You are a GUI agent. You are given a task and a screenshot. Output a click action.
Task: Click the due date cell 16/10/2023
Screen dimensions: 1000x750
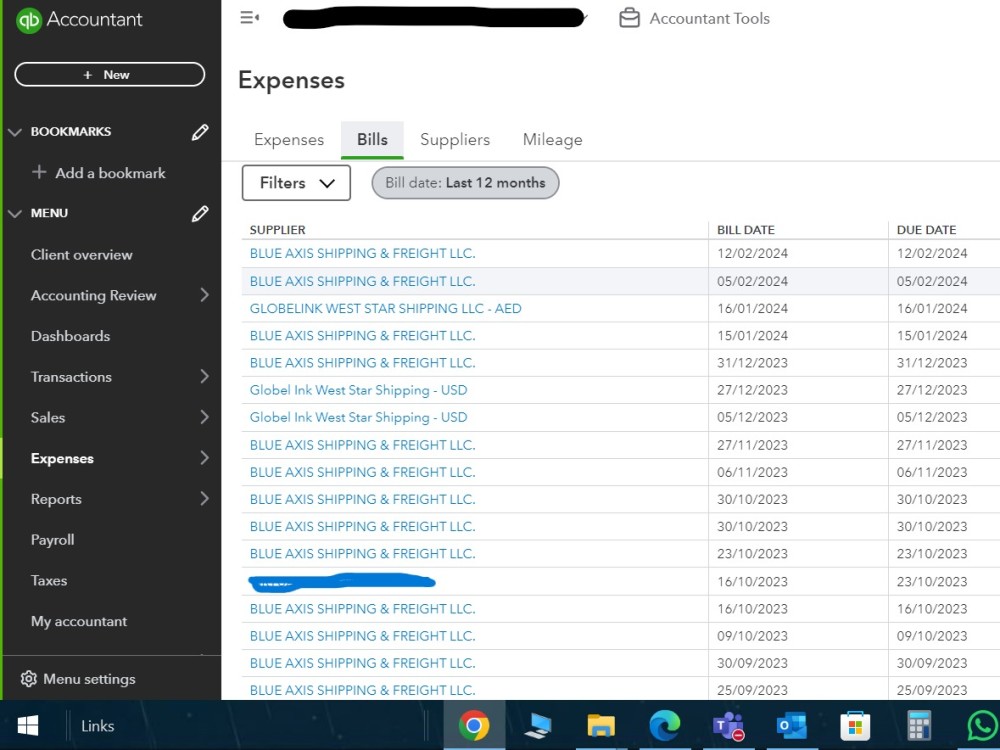click(932, 609)
